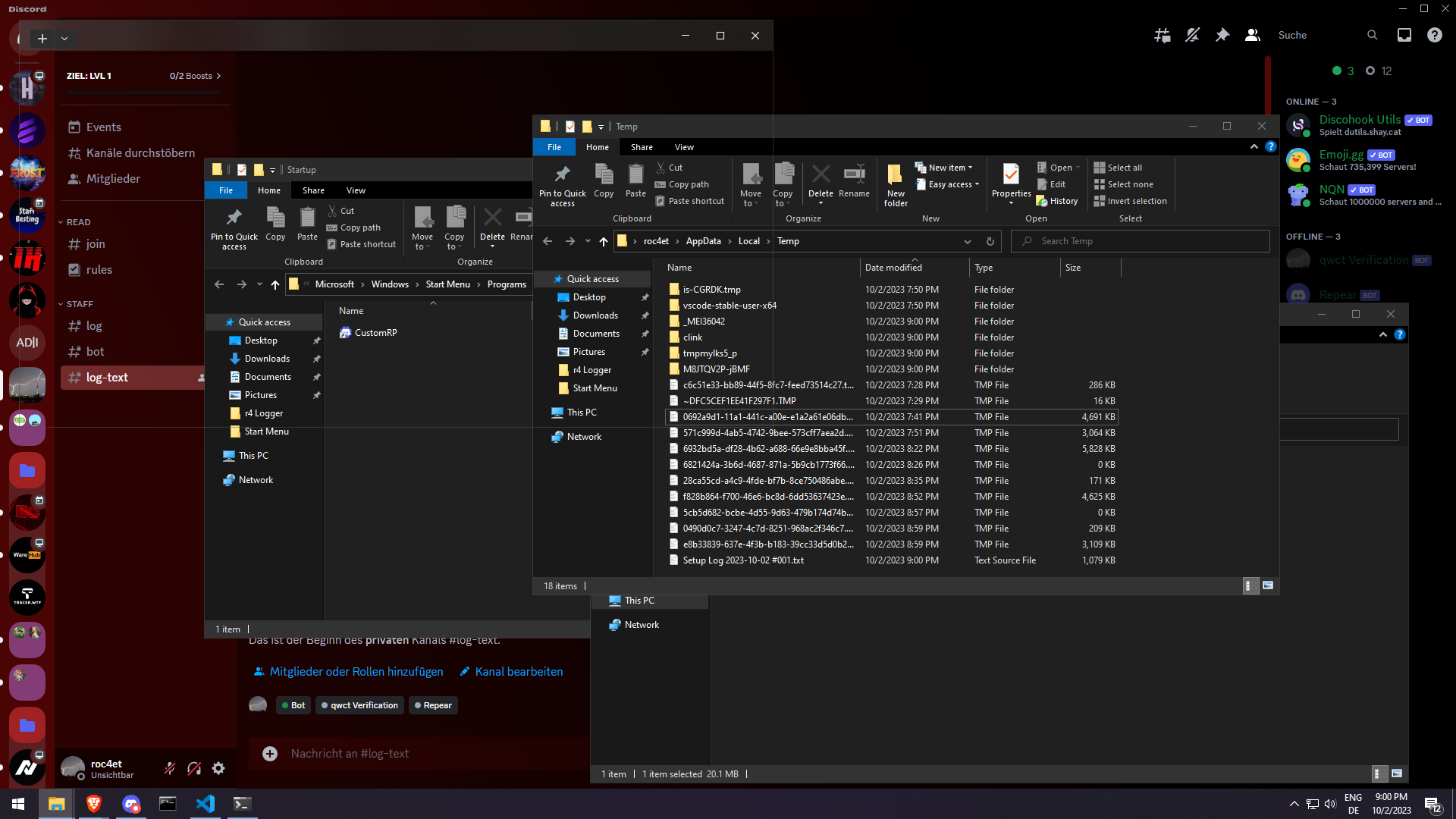
Task: Click Mitglieder oder Rollen hinzufügen link
Action: click(x=348, y=672)
